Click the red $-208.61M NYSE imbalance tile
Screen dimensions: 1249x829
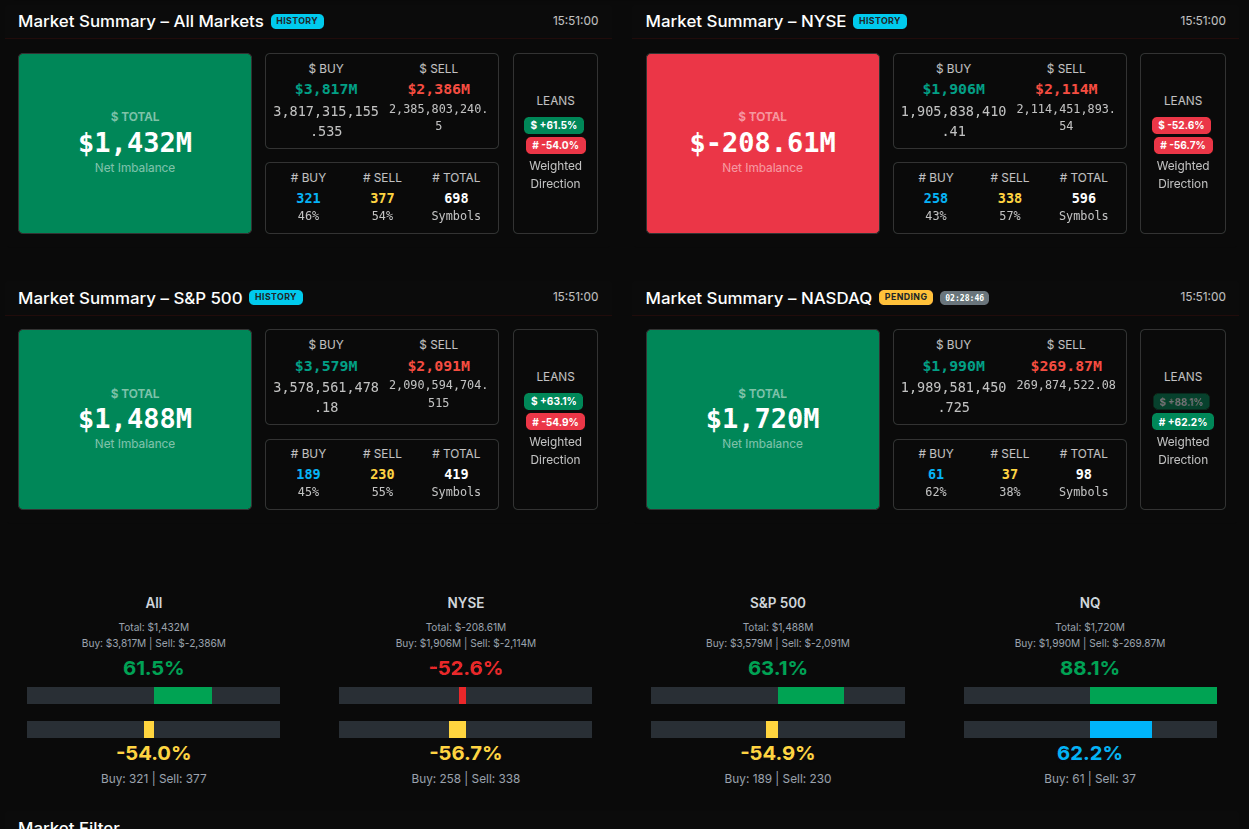[x=762, y=143]
